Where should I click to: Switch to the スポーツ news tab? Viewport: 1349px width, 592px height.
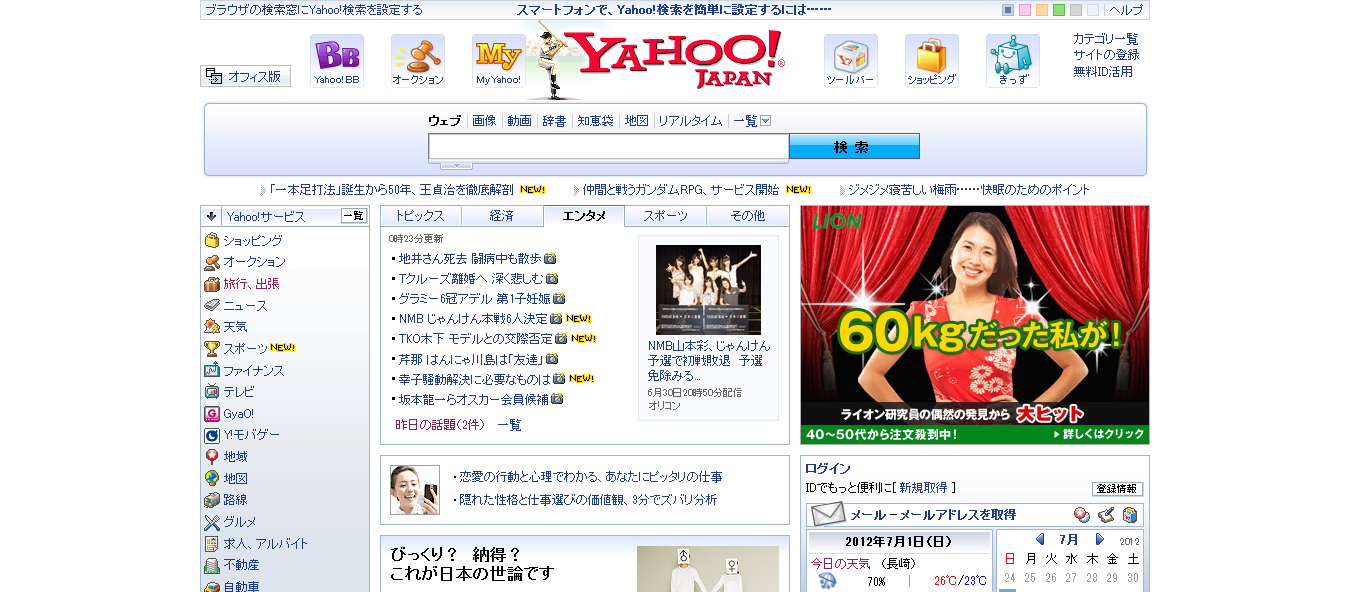point(666,216)
